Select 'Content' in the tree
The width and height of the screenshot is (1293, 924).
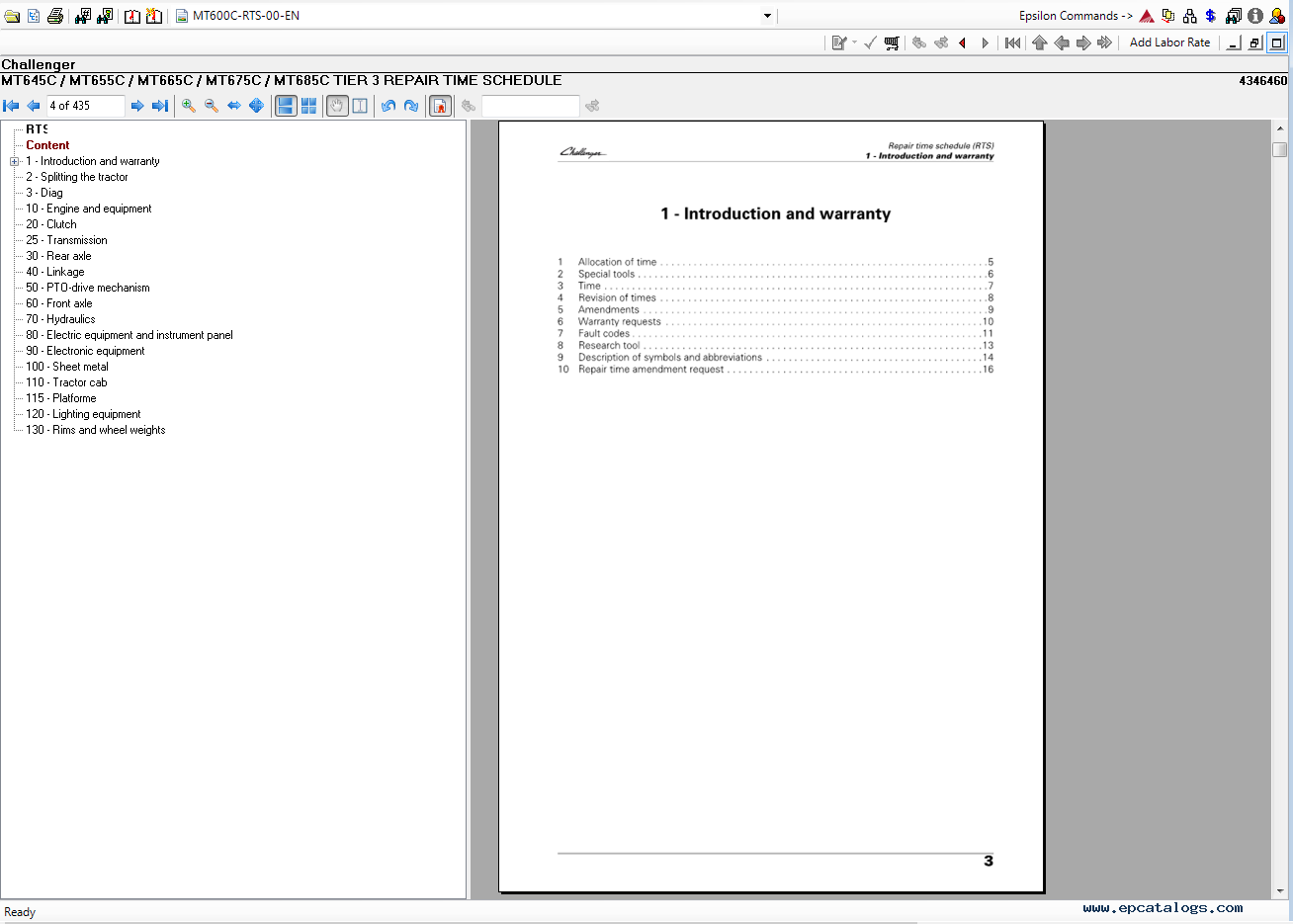point(47,145)
